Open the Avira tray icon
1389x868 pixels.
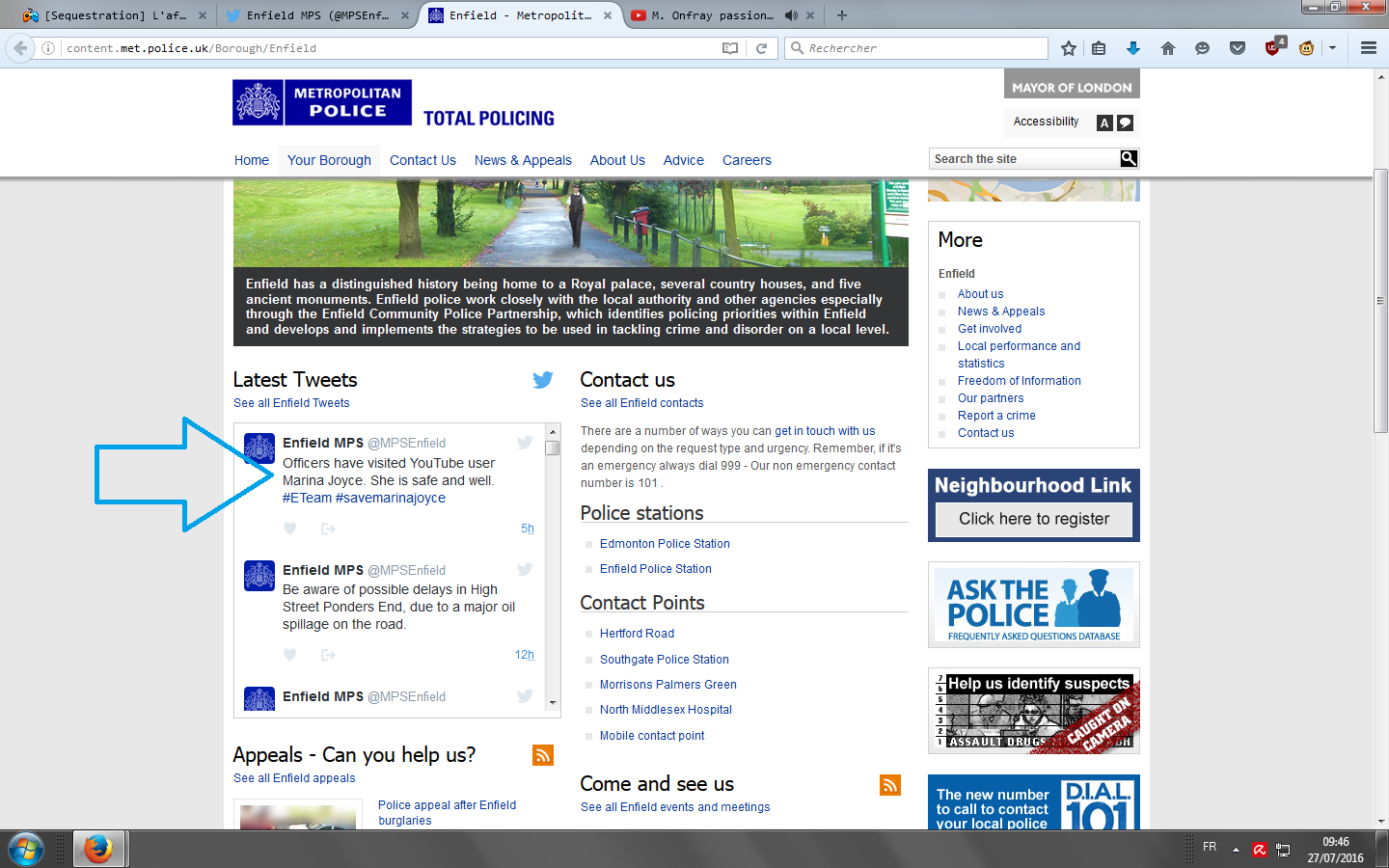tap(1259, 850)
